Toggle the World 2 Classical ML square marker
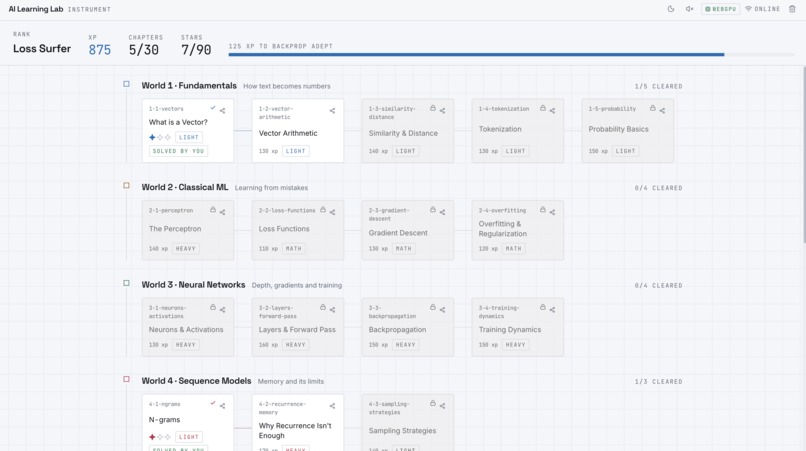Viewport: 806px width, 451px height. click(x=126, y=186)
